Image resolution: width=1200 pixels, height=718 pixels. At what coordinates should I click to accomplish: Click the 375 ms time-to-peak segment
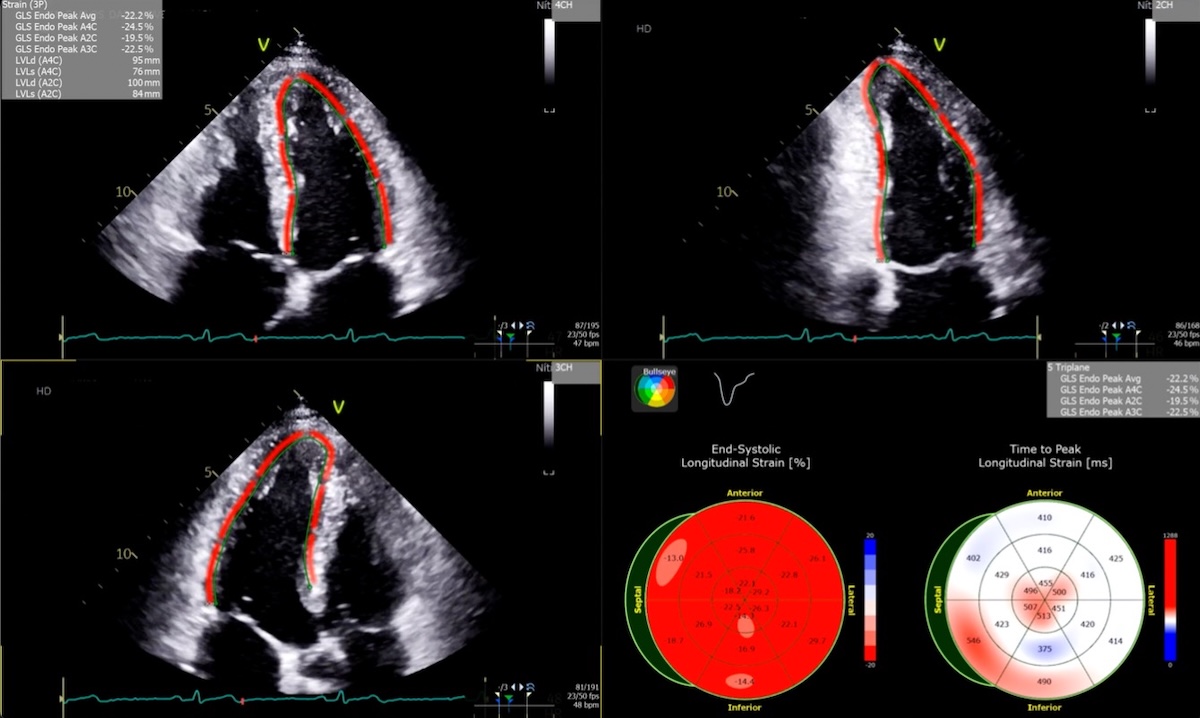(x=1044, y=649)
